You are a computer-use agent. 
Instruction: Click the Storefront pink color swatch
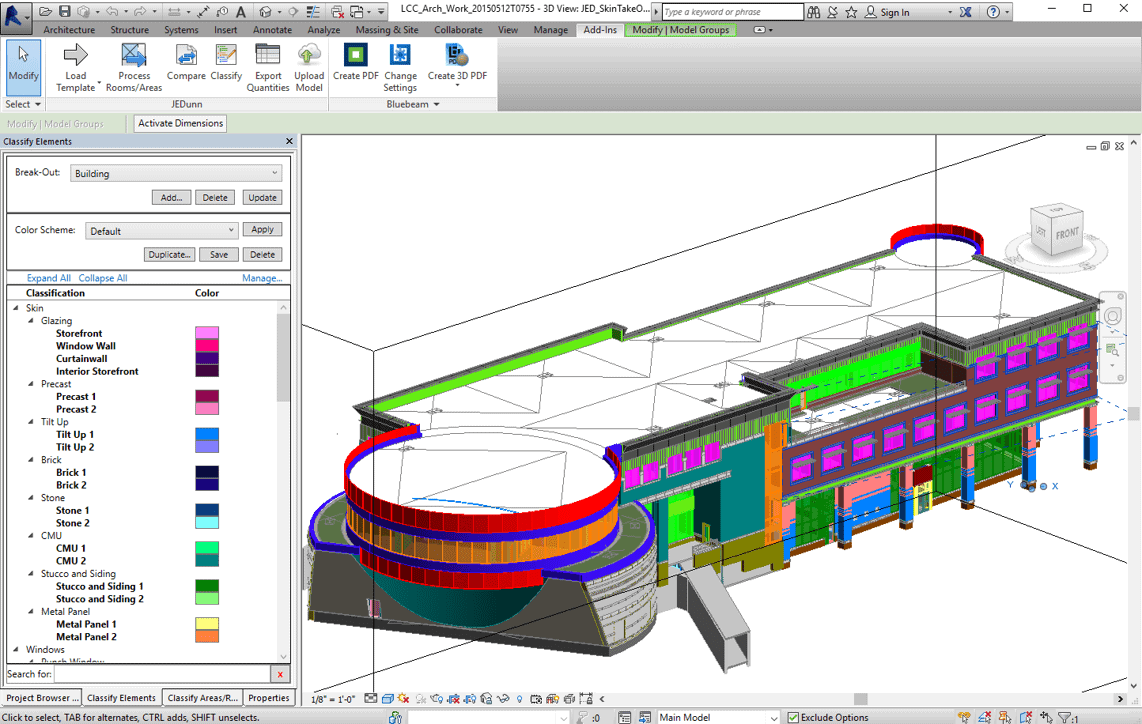click(206, 333)
